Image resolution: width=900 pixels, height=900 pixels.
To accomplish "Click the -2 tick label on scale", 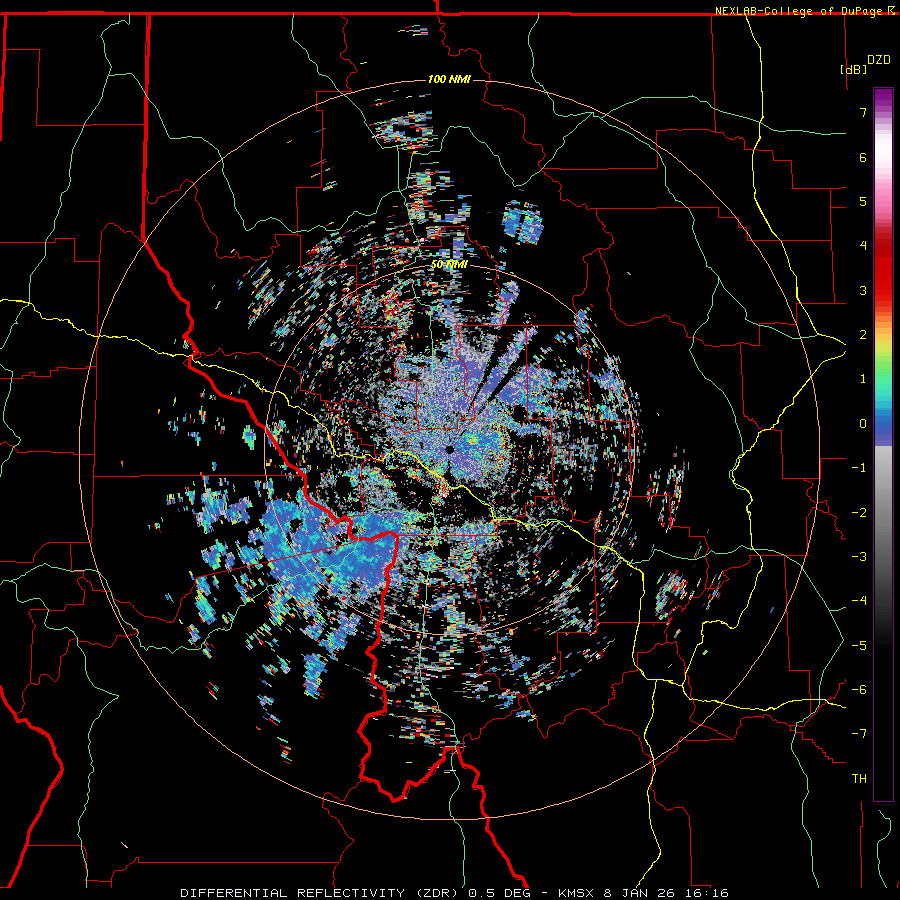I will coord(859,513).
